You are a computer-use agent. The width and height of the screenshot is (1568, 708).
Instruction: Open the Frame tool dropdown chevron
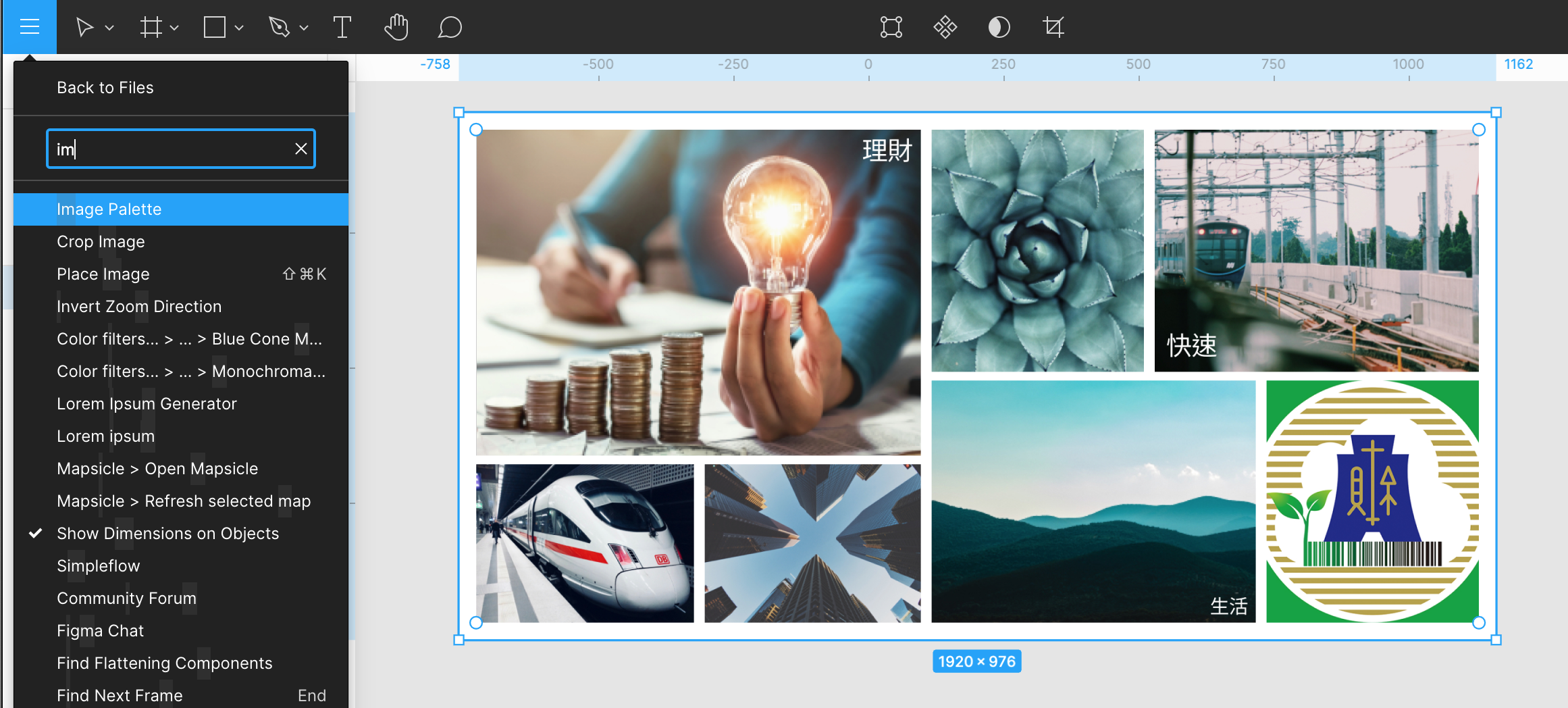(x=174, y=28)
